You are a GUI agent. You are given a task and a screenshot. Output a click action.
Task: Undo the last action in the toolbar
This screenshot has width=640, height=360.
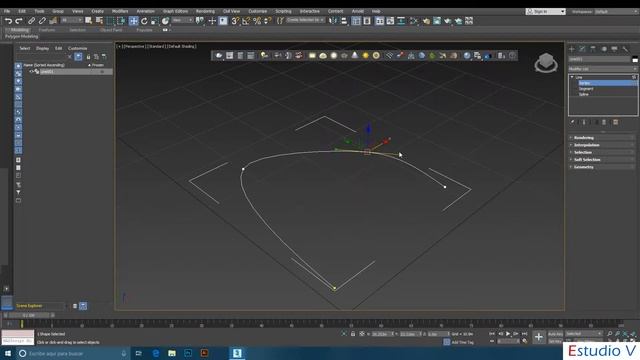click(x=8, y=21)
